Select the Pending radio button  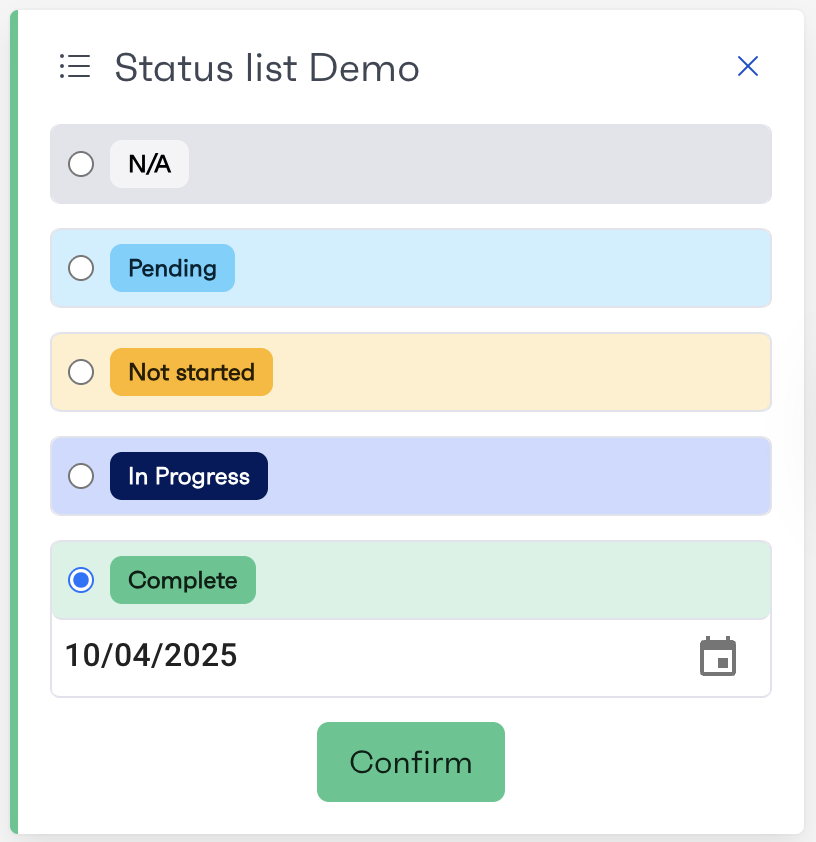[x=81, y=268]
